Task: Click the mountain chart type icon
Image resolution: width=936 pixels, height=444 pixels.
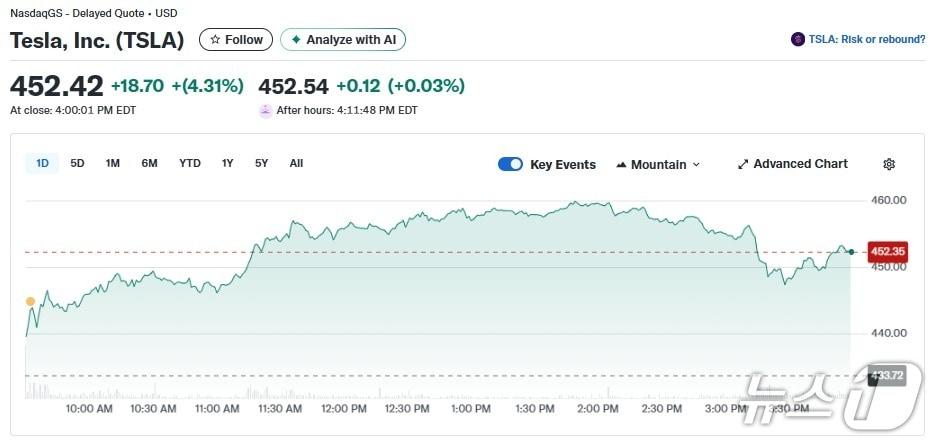Action: (621, 165)
